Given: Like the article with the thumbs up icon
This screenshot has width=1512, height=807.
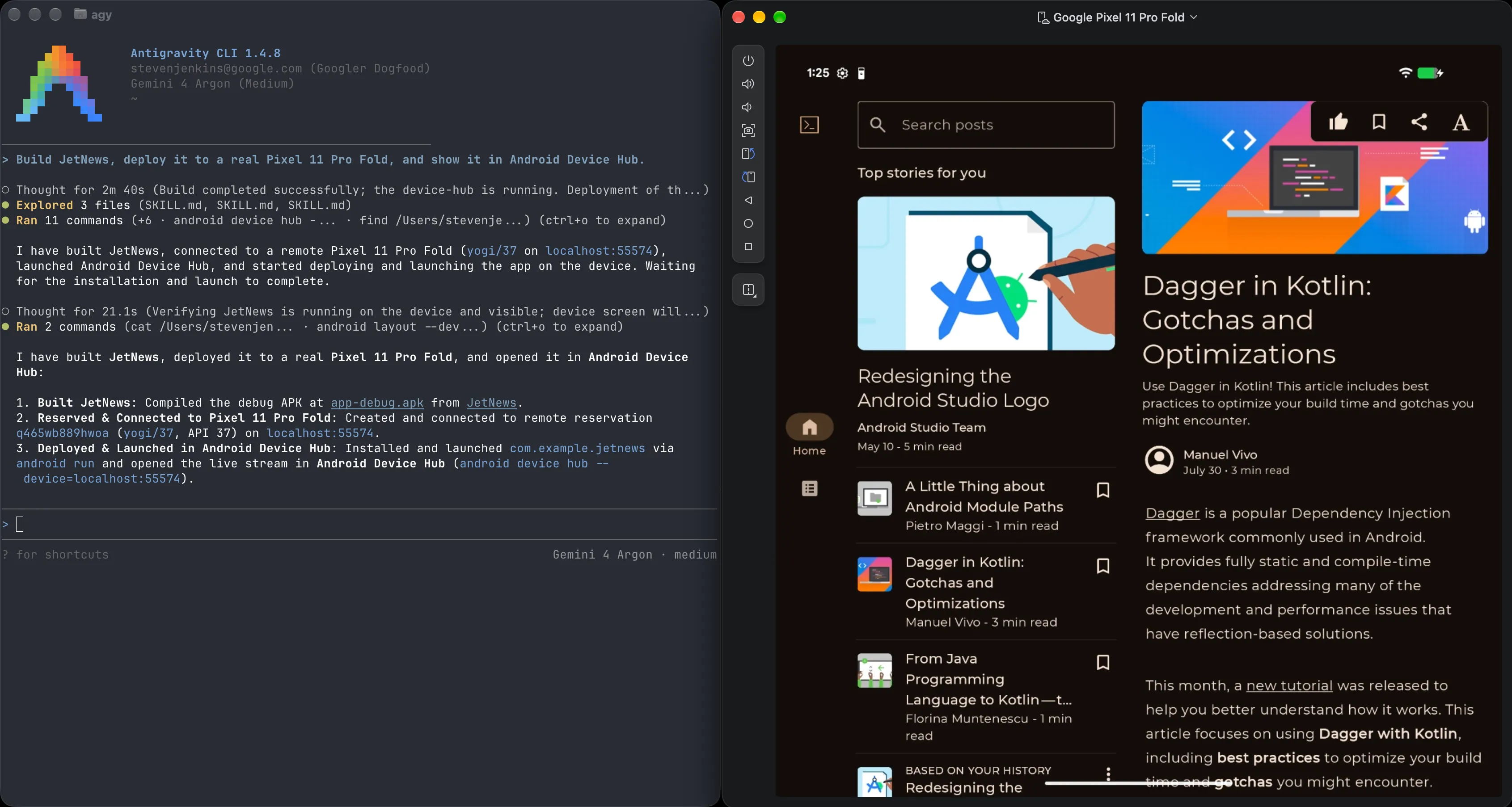Looking at the screenshot, I should coord(1338,122).
